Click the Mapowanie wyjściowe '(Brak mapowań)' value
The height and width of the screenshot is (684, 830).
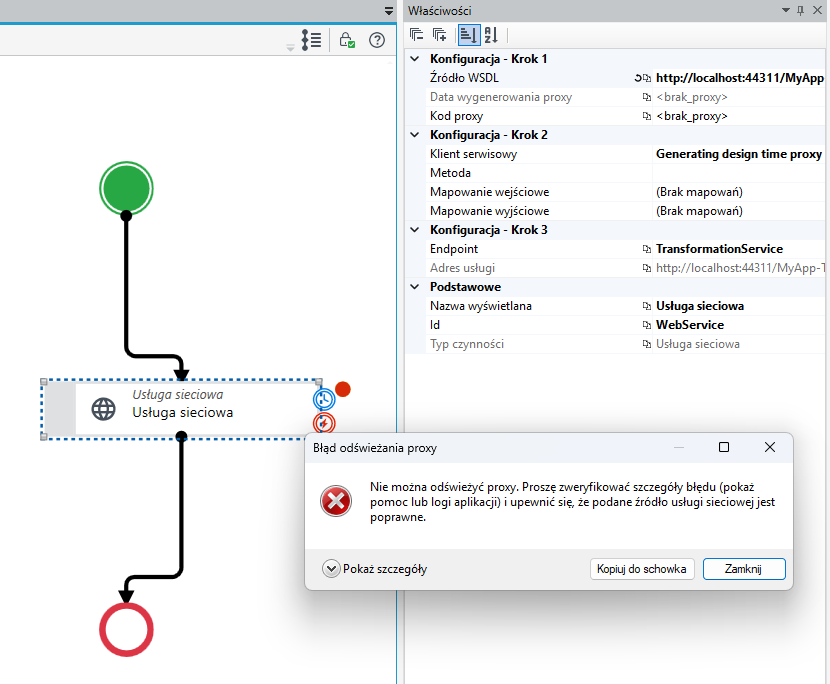(x=699, y=211)
